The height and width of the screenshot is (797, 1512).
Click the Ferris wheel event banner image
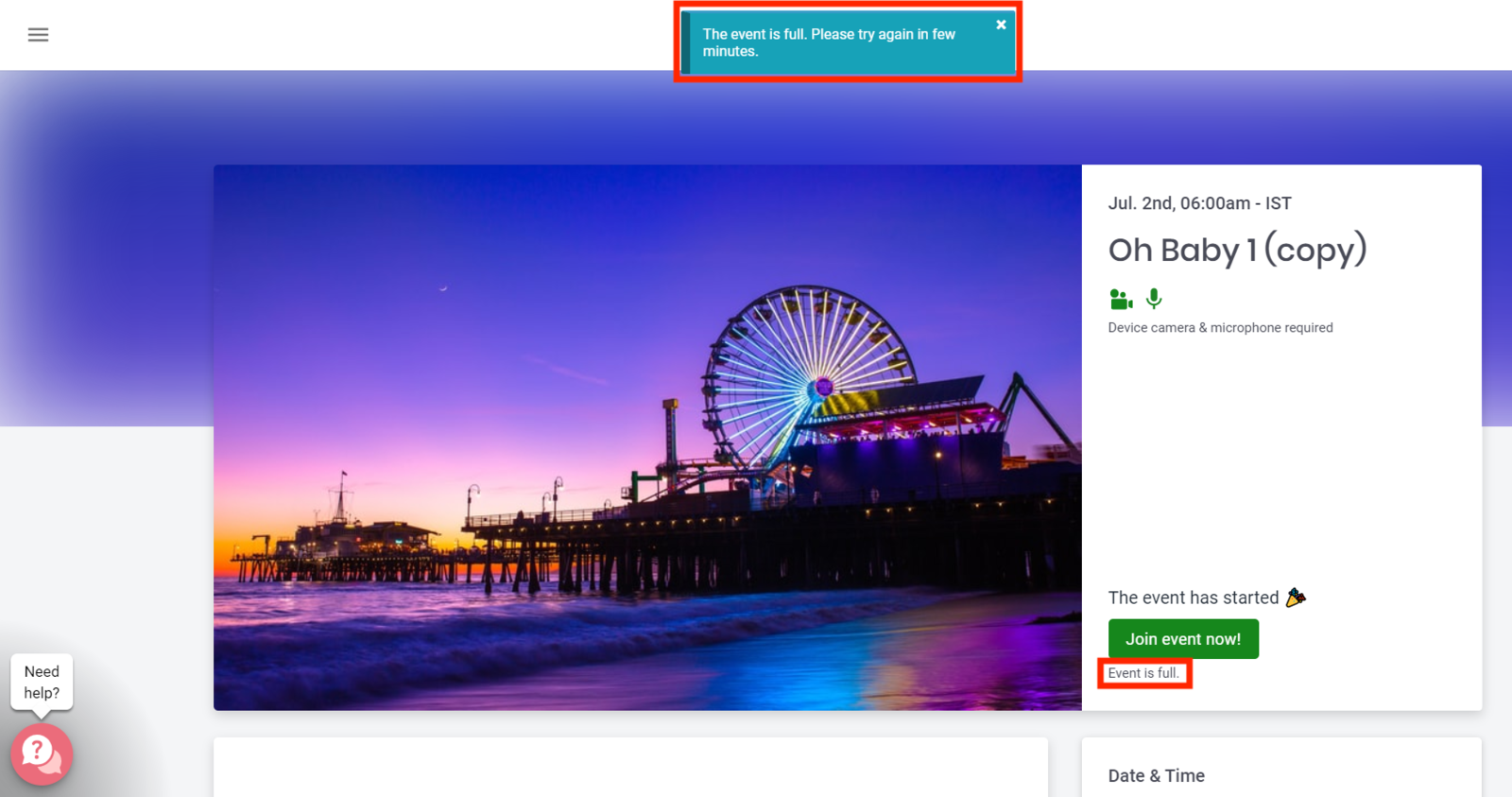pos(647,438)
